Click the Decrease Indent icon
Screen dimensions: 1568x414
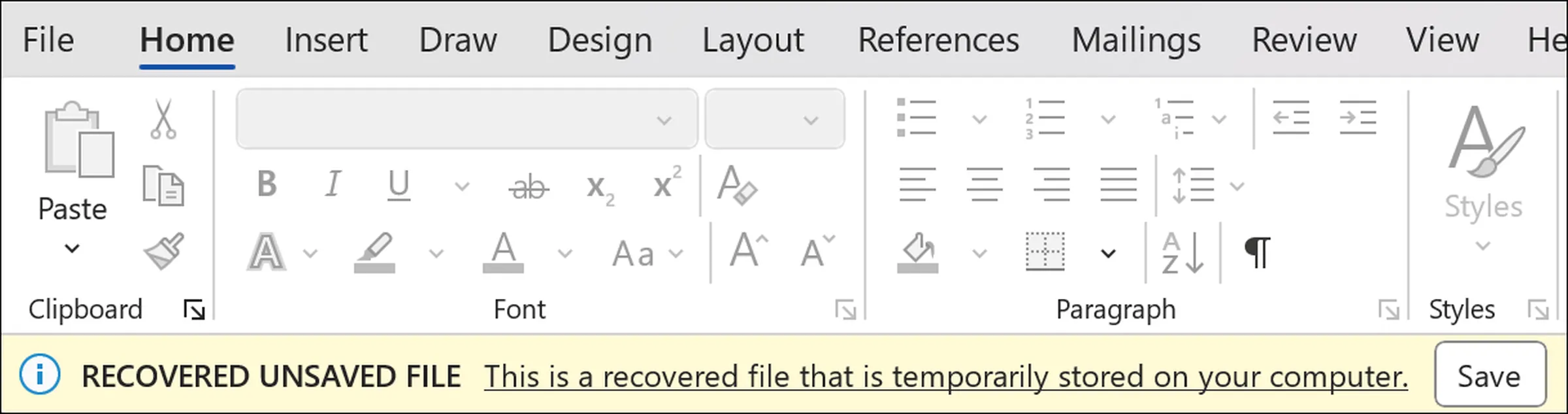[x=1291, y=118]
